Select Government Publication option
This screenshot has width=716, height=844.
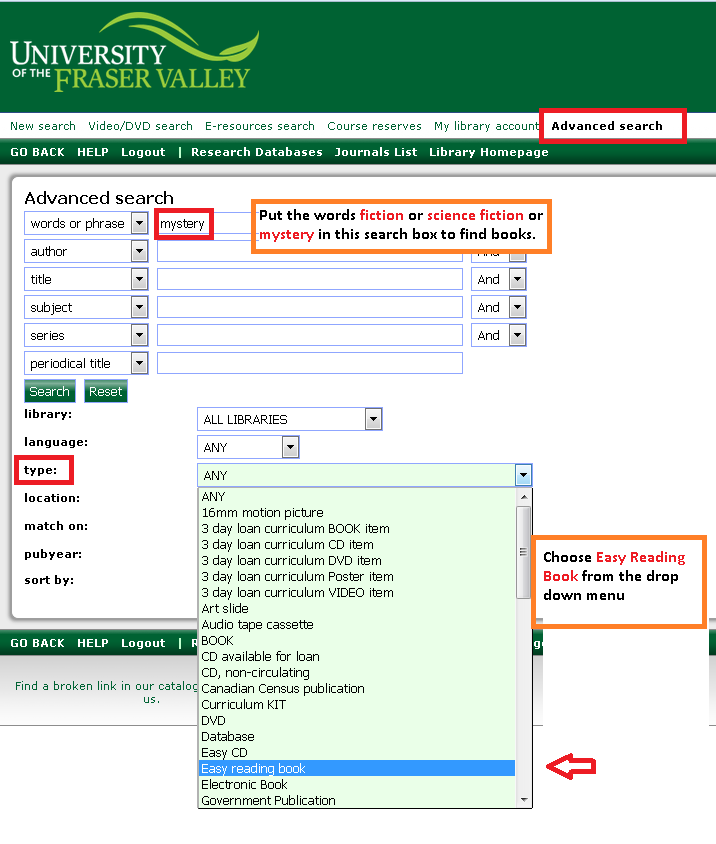pos(357,800)
